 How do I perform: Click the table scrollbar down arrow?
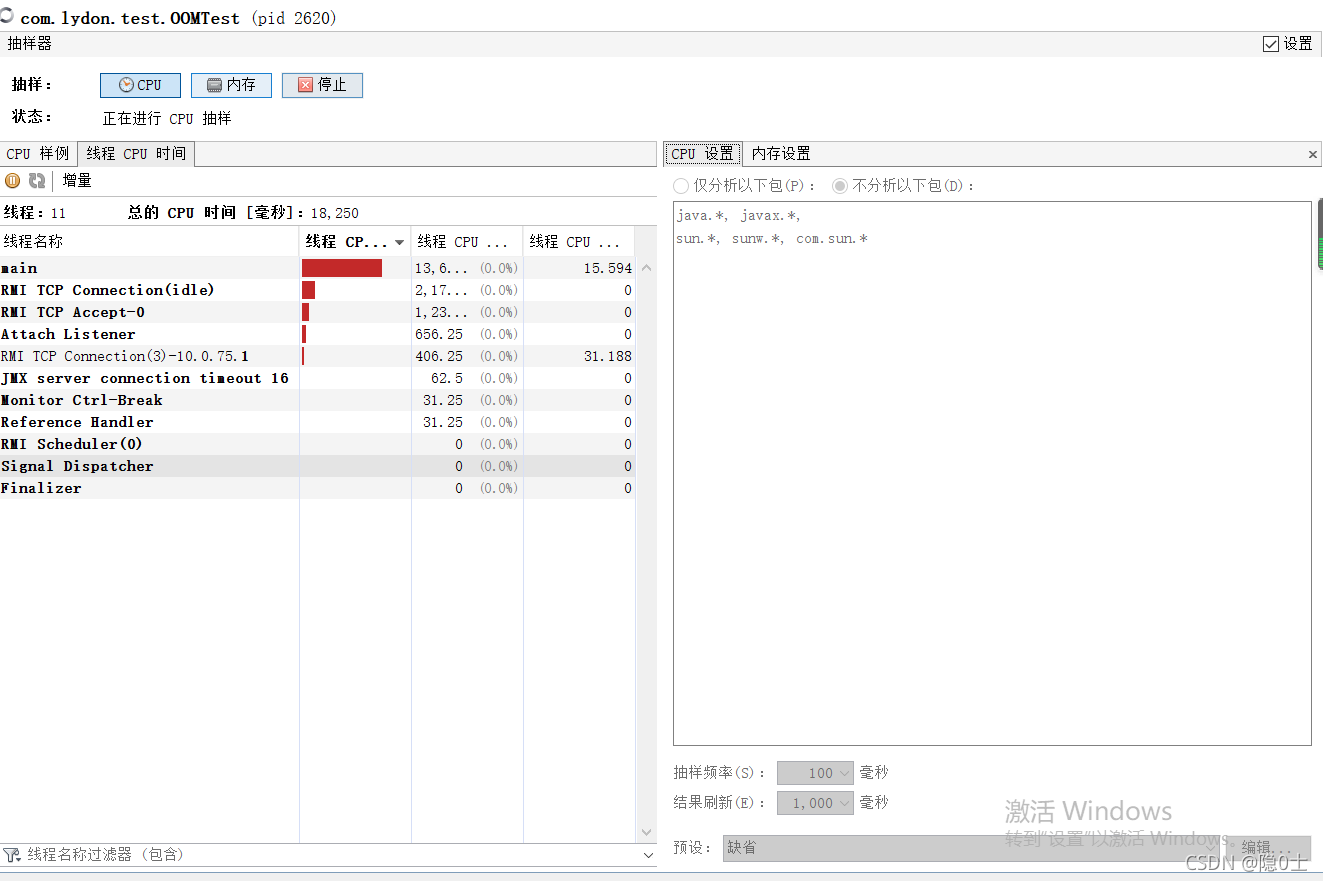pos(646,832)
